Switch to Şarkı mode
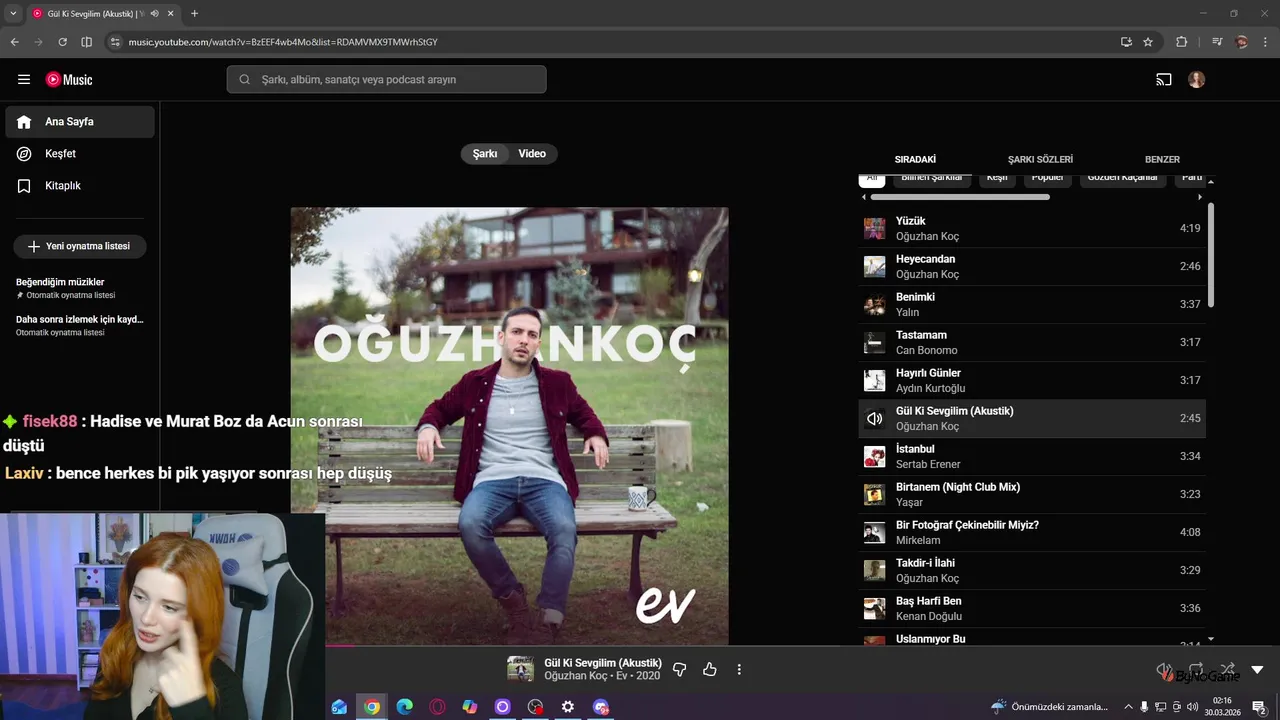The height and width of the screenshot is (720, 1280). (485, 154)
